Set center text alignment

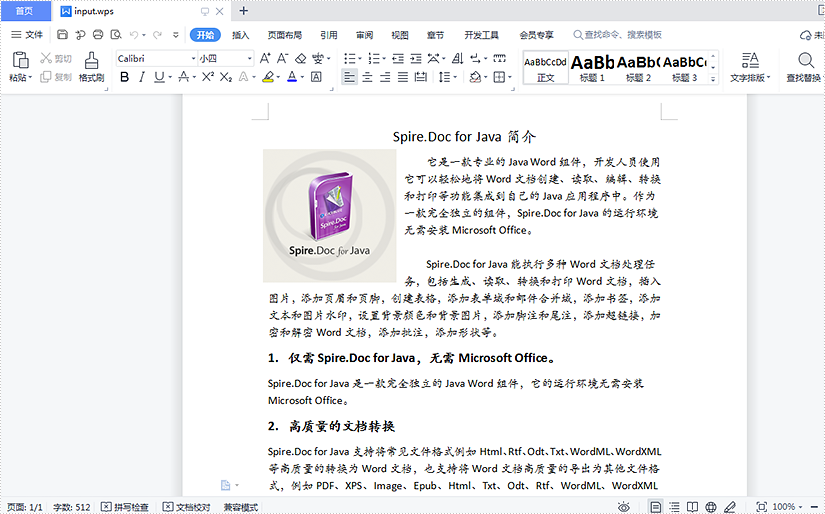coord(367,77)
